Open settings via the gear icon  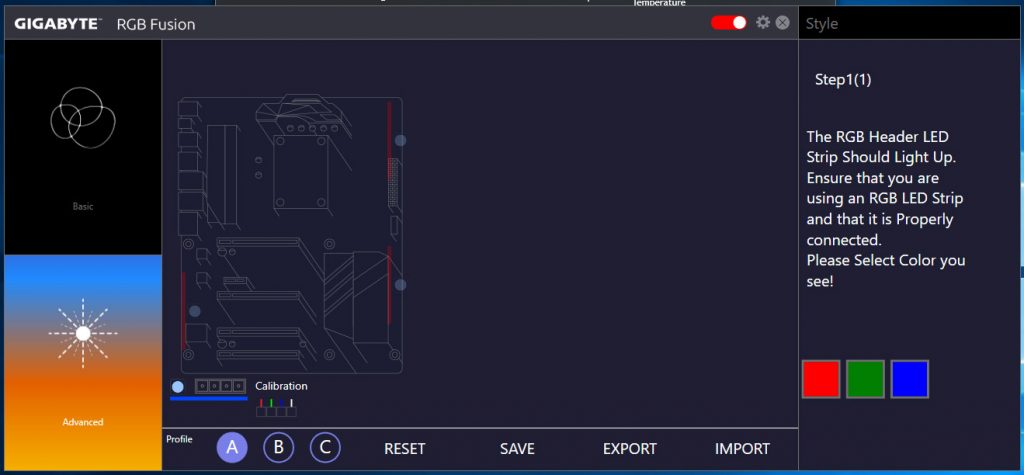pyautogui.click(x=763, y=22)
